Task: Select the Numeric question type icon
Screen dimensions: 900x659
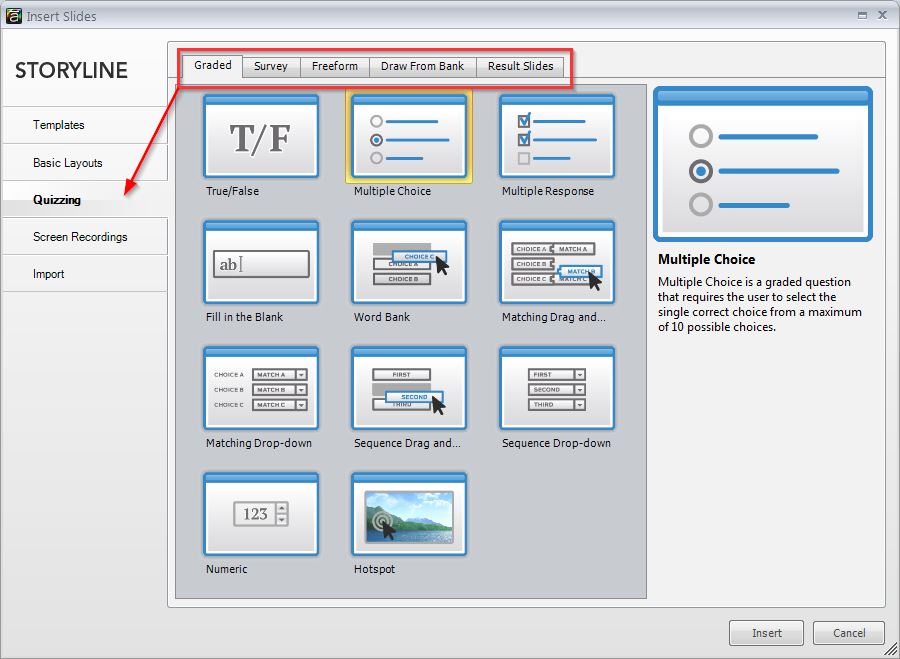Action: (261, 514)
